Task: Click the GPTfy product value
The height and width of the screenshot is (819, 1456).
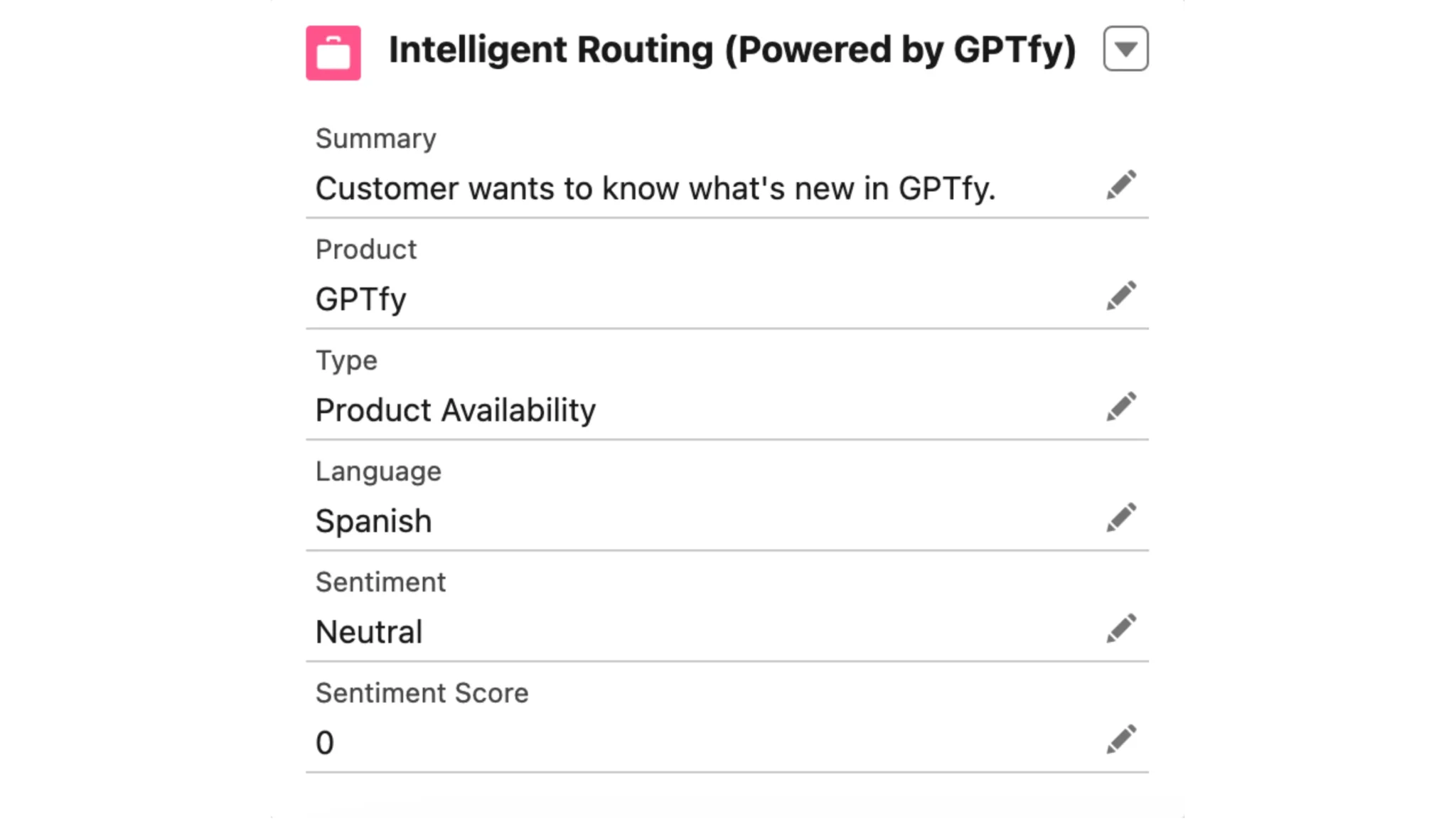Action: click(x=361, y=299)
